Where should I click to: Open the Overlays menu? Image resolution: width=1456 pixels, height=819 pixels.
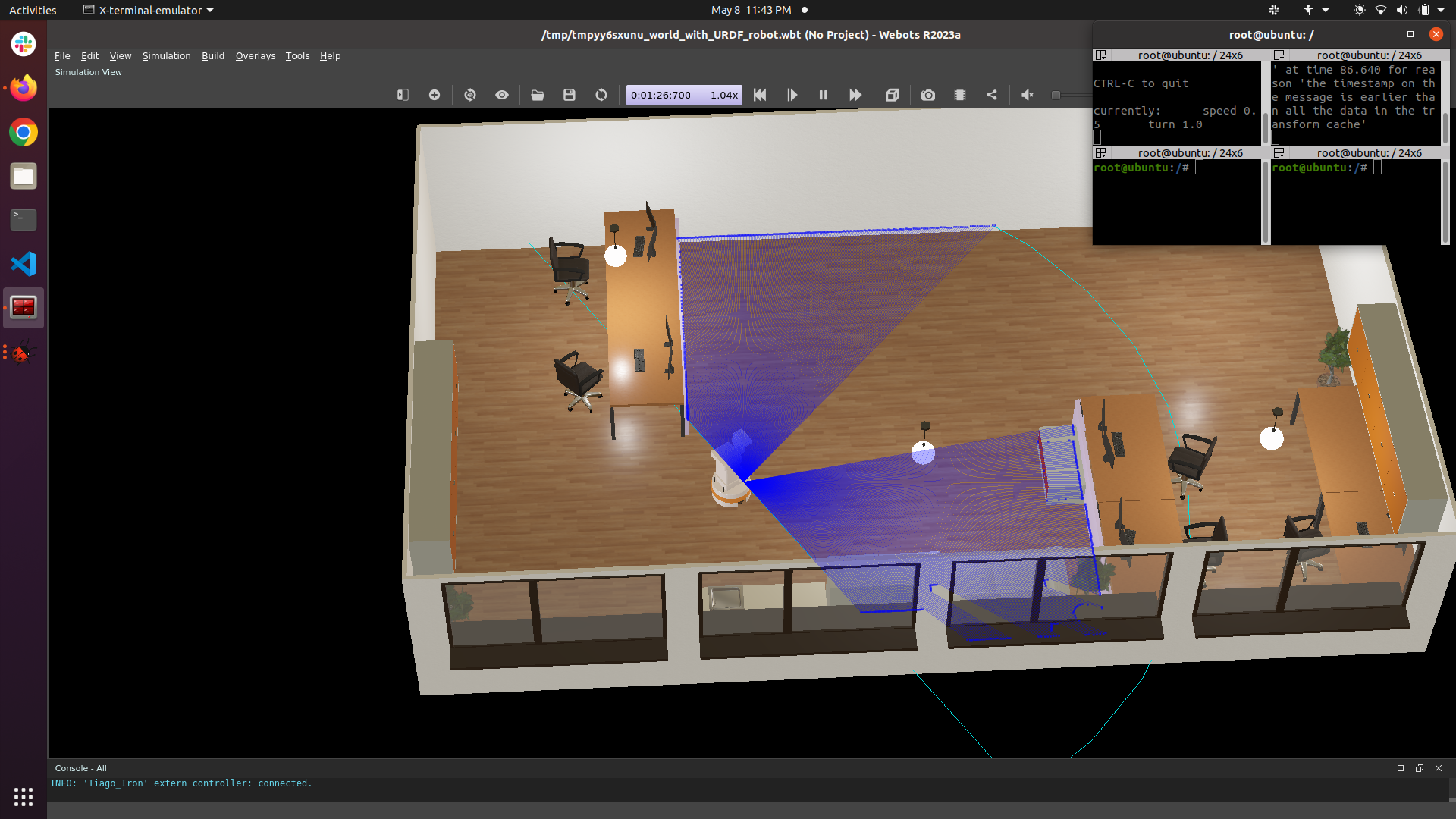pos(255,55)
